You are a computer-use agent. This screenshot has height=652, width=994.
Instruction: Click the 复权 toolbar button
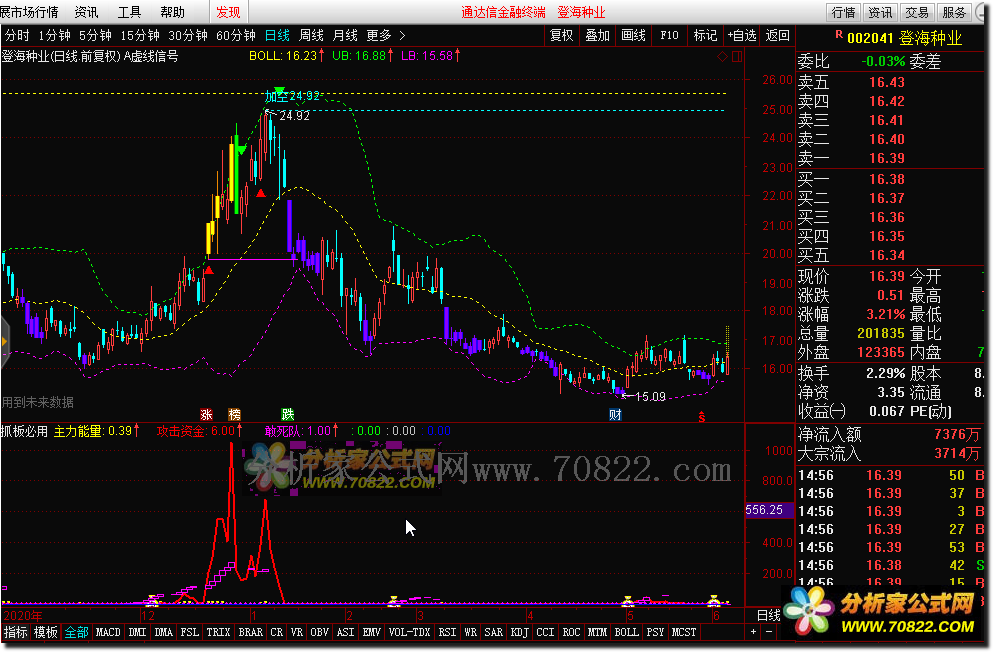pos(562,35)
